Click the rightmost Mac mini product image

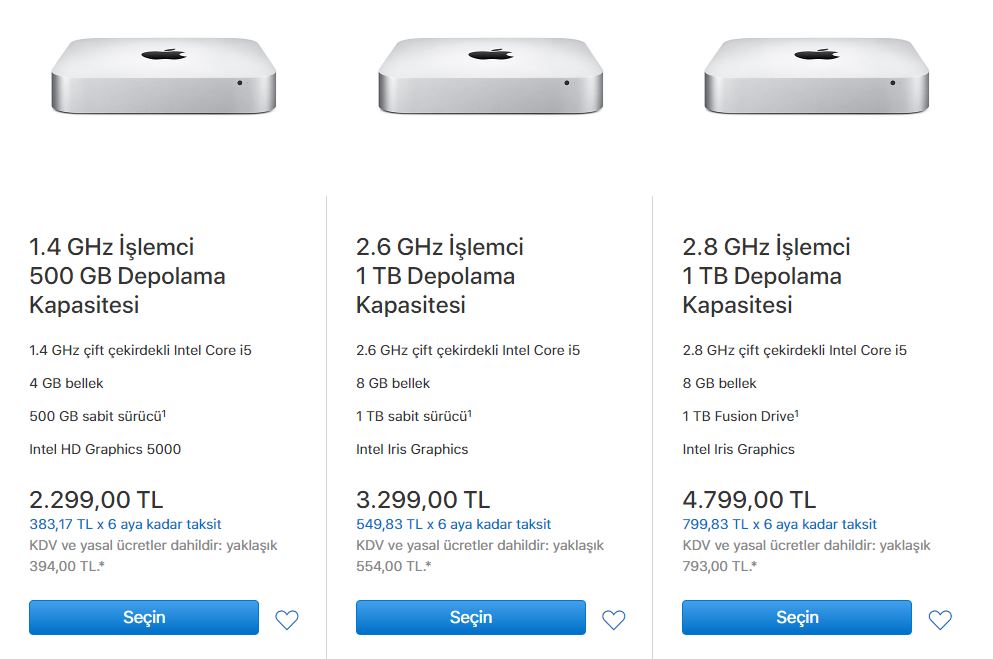point(816,75)
